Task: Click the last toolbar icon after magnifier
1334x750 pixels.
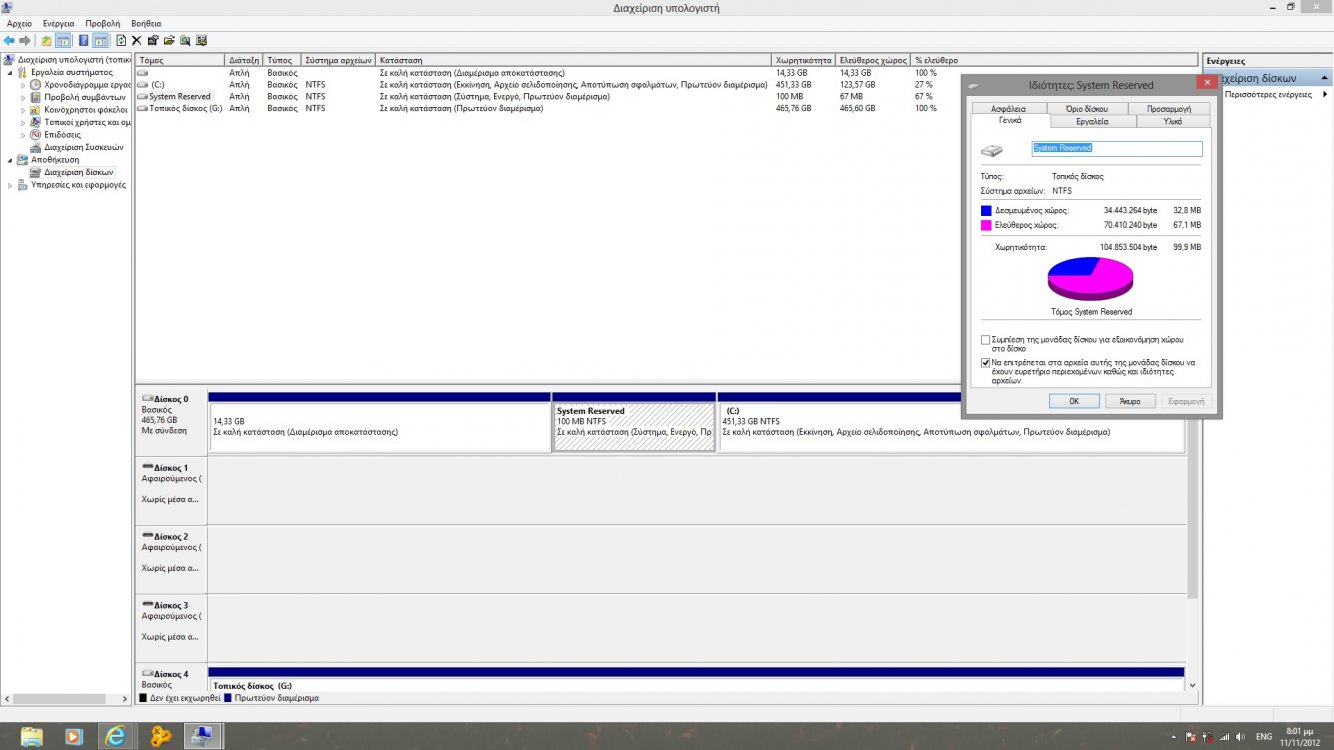Action: click(201, 41)
